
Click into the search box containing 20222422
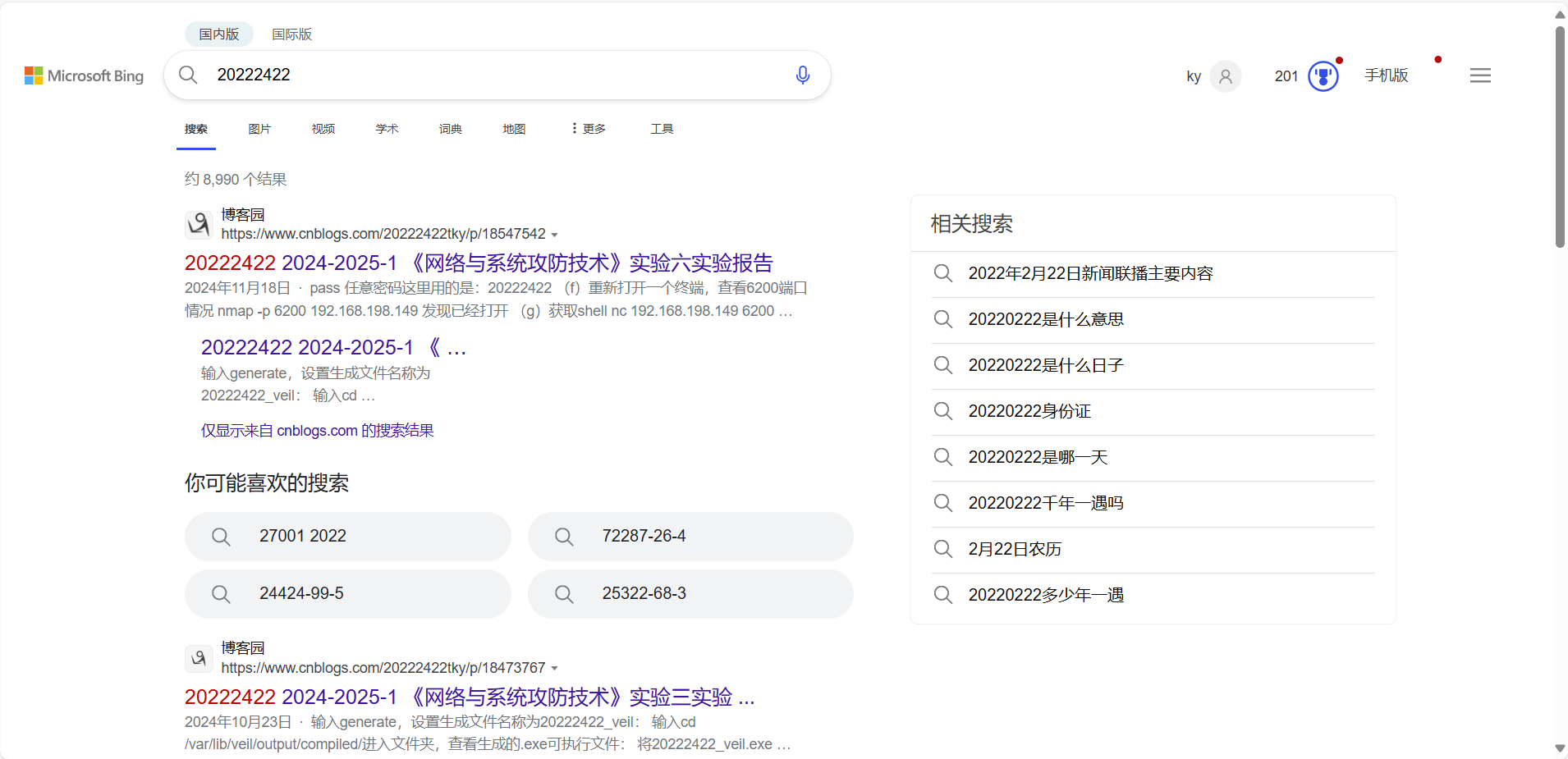(497, 75)
